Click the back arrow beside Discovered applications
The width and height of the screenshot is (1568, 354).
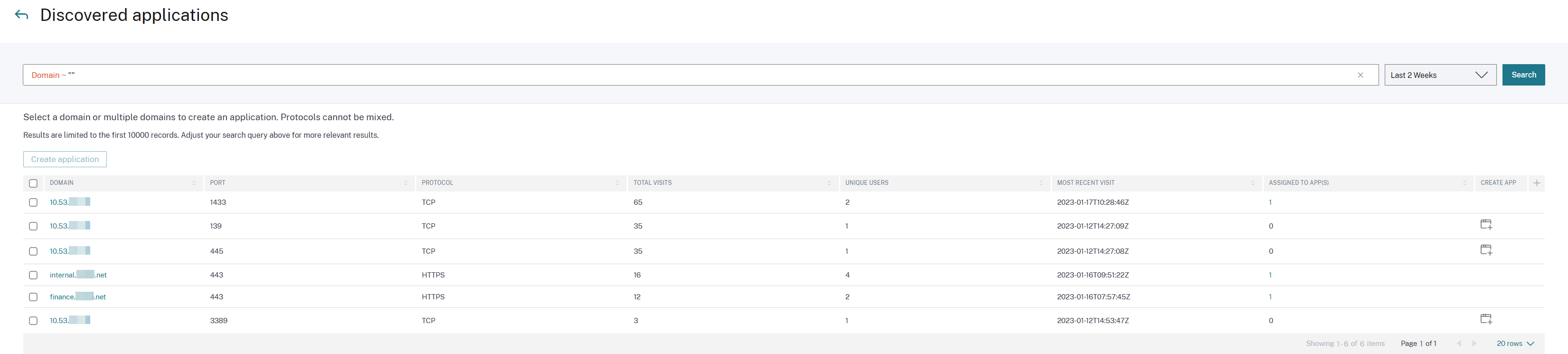[22, 15]
